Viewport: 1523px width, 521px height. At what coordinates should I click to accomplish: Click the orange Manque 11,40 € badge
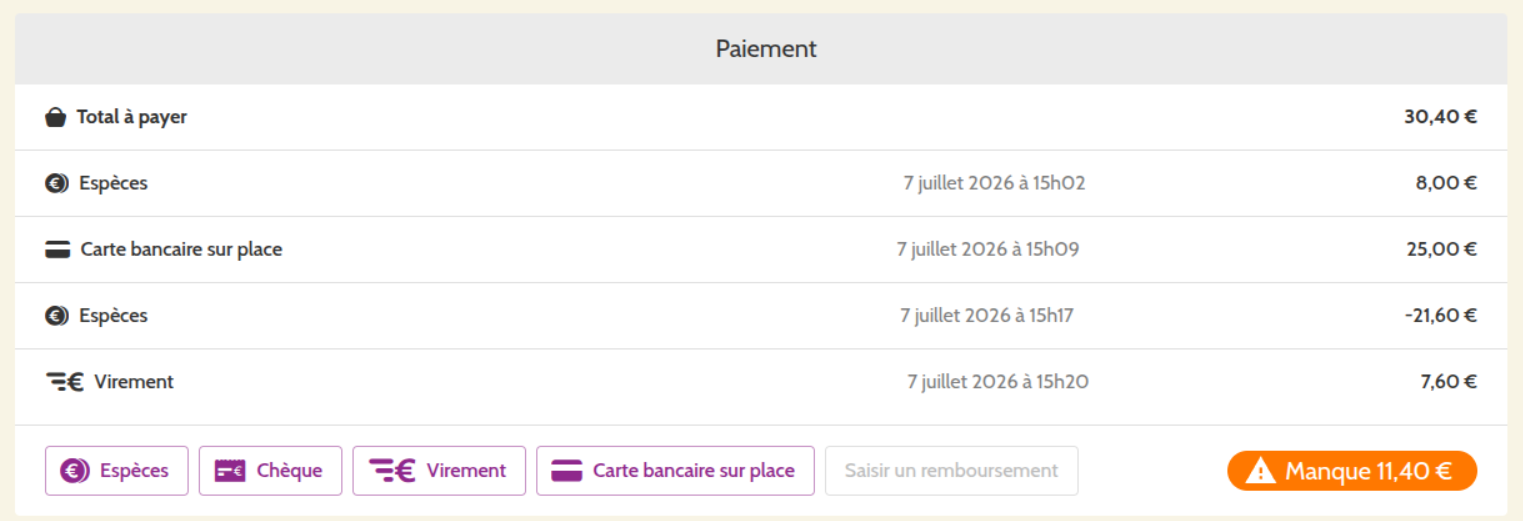pos(1352,471)
